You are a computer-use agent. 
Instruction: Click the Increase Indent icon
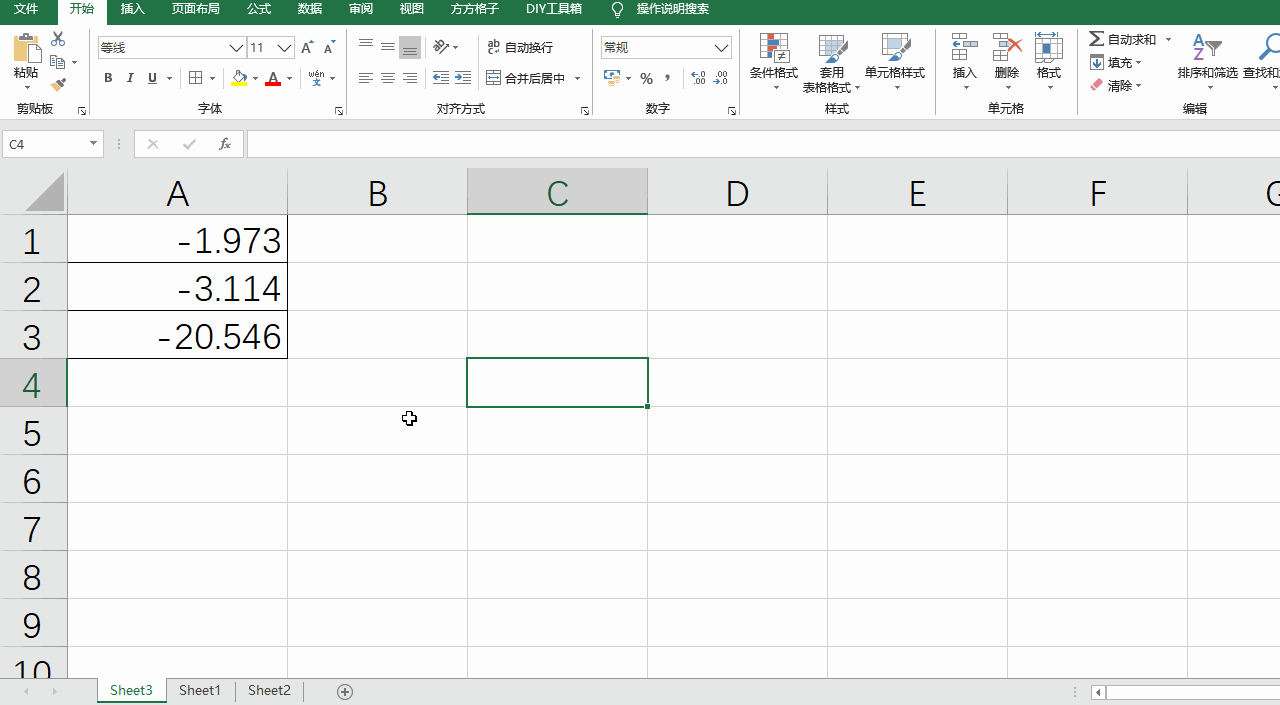click(x=463, y=78)
